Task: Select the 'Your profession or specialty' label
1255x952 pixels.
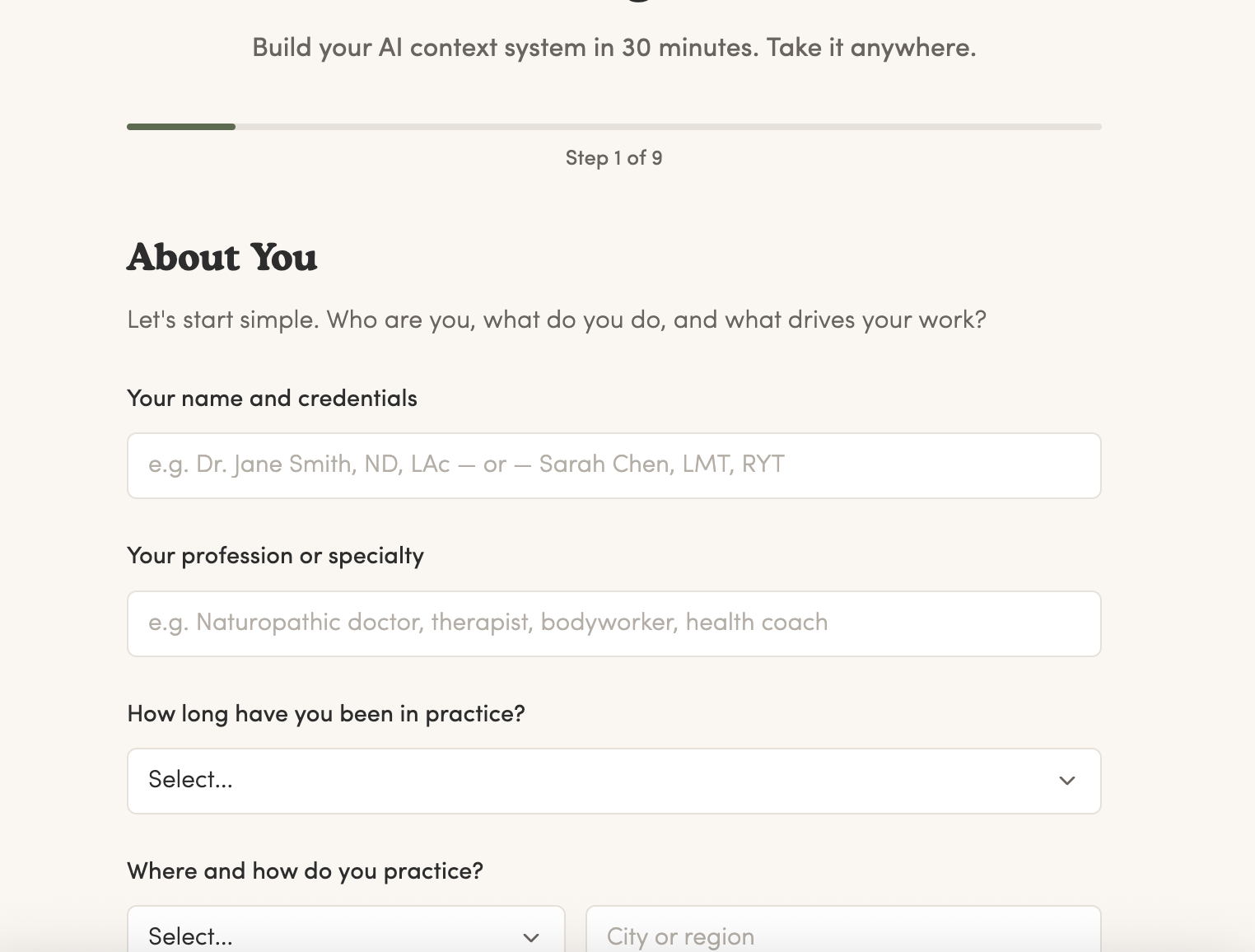Action: tap(275, 556)
